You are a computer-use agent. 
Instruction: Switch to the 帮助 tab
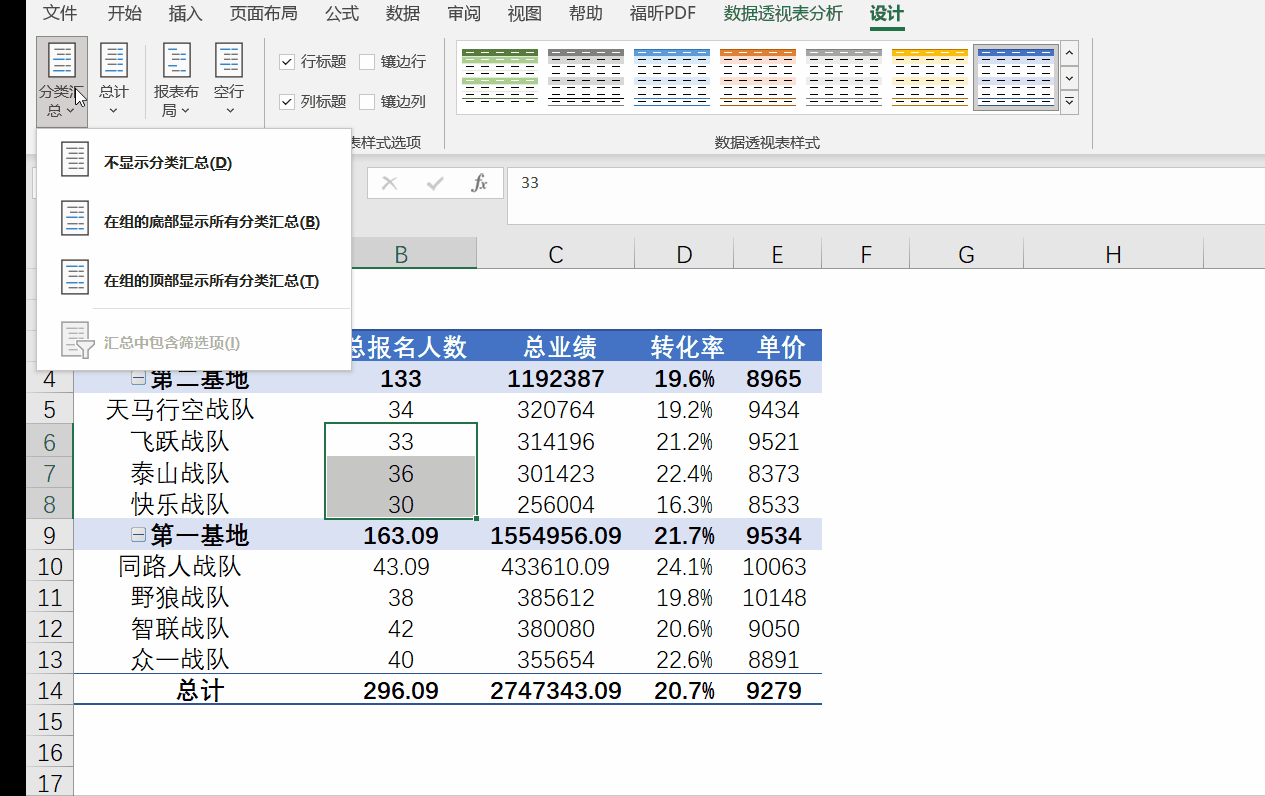coord(586,14)
